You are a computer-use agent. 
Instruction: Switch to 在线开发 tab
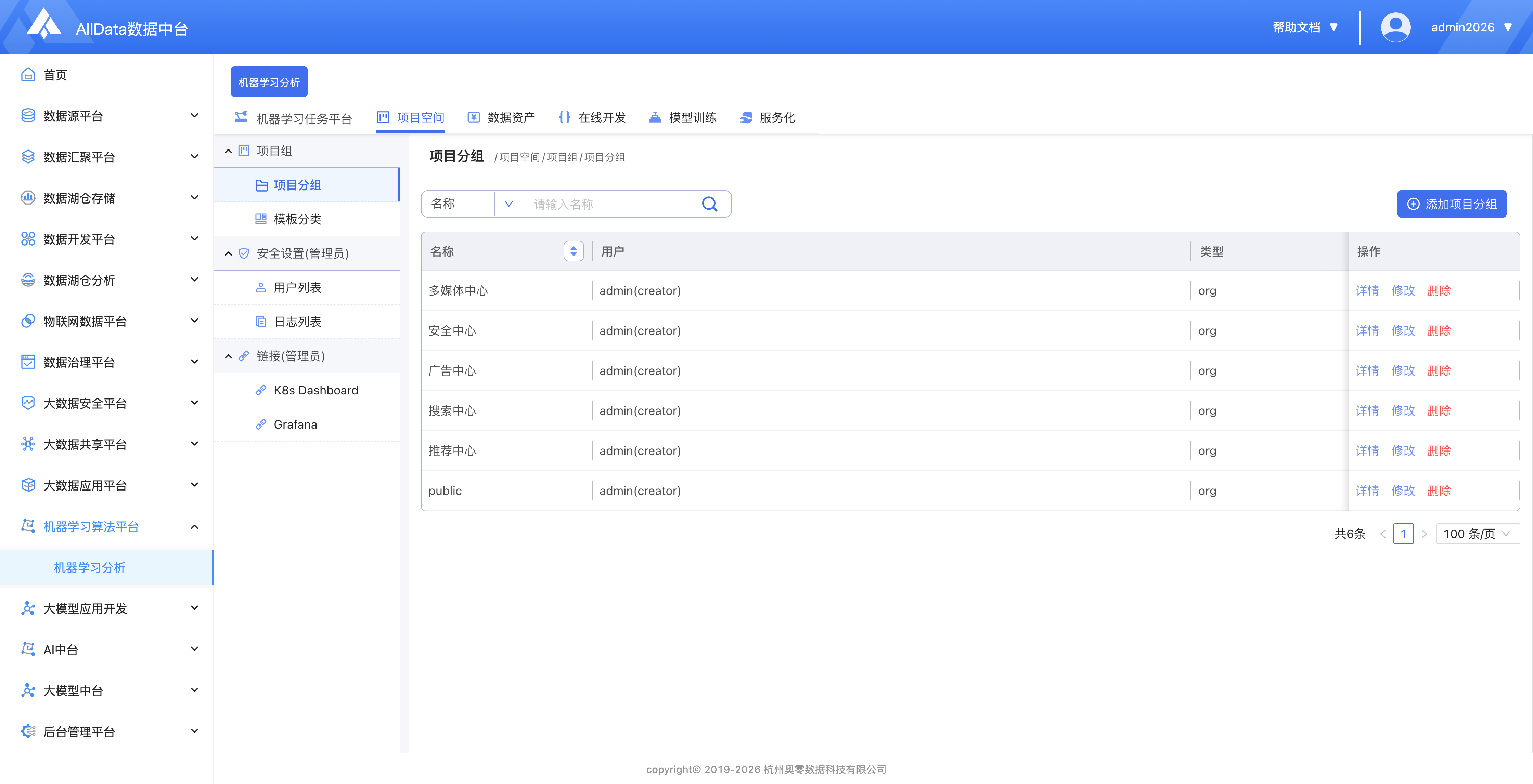coord(592,118)
